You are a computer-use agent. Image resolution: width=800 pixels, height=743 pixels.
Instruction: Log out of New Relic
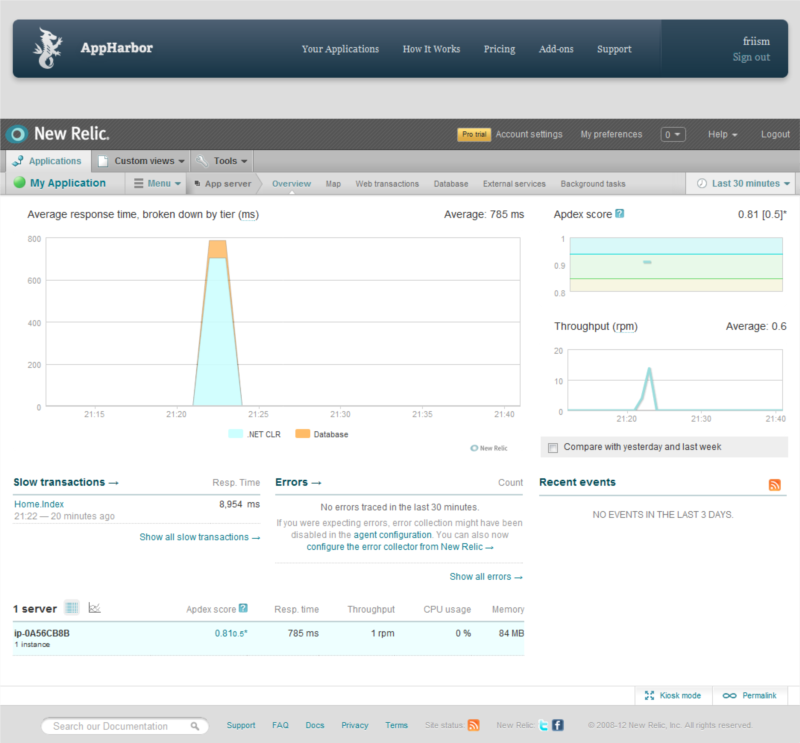(775, 134)
